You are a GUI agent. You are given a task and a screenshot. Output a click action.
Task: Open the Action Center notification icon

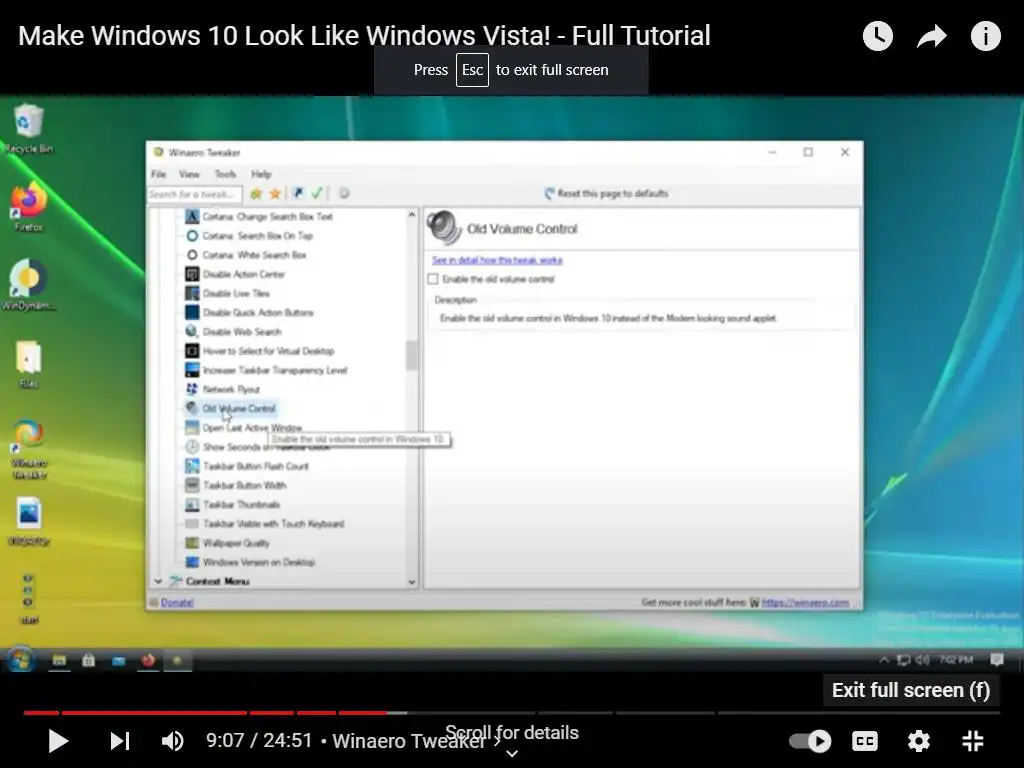pos(997,660)
